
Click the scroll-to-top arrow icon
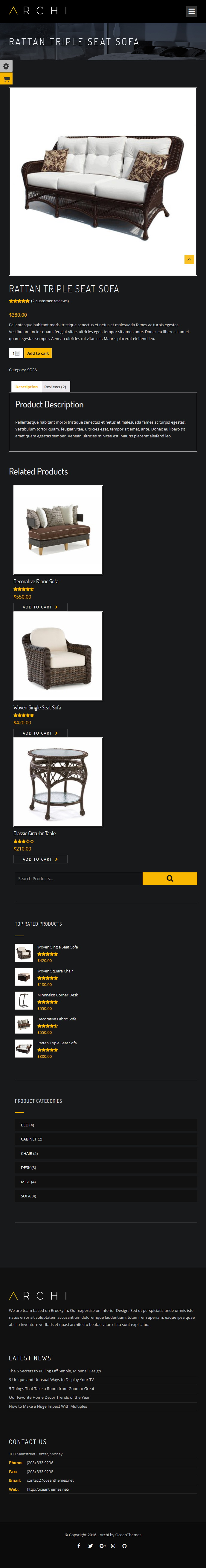[189, 259]
